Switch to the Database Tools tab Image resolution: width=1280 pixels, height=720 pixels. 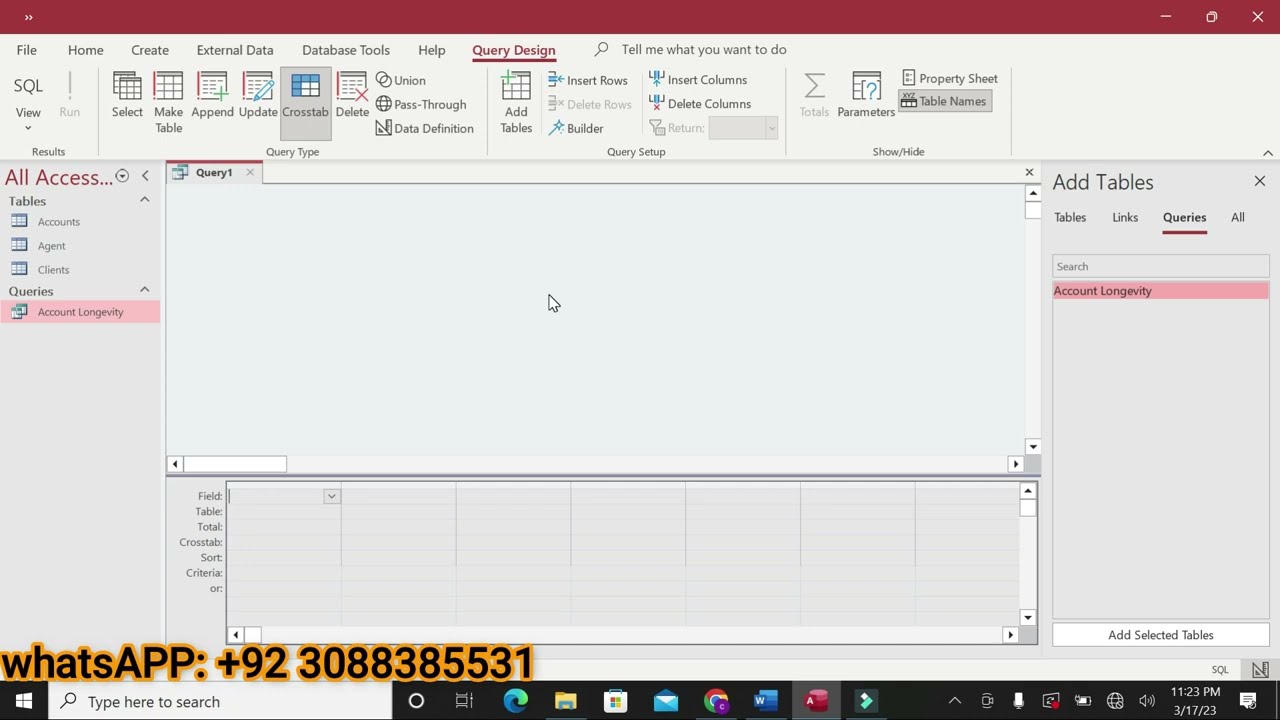[x=346, y=50]
